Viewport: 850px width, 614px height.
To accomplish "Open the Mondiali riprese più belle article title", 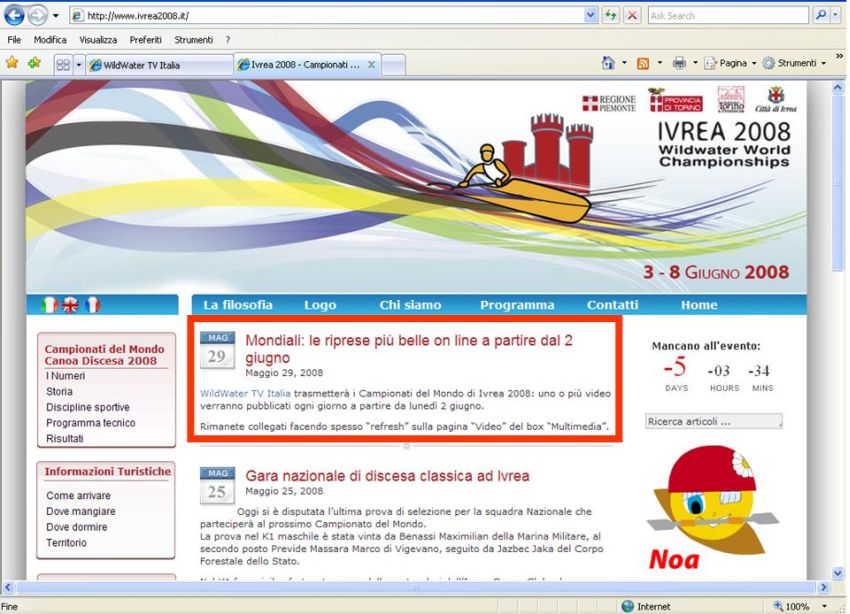I will pyautogui.click(x=409, y=348).
